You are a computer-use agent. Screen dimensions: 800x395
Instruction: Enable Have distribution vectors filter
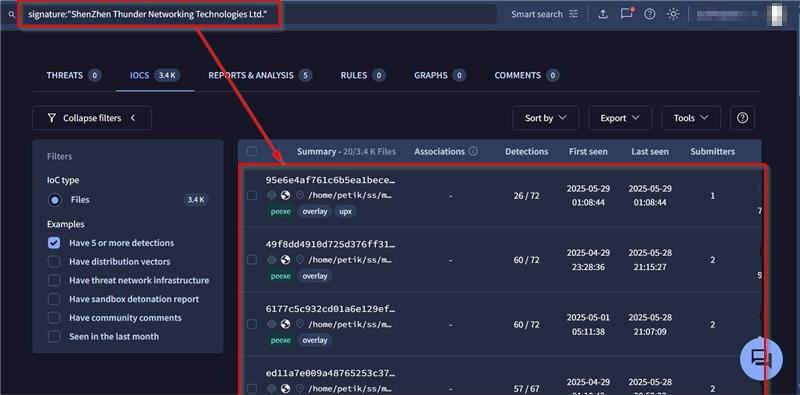tap(54, 262)
